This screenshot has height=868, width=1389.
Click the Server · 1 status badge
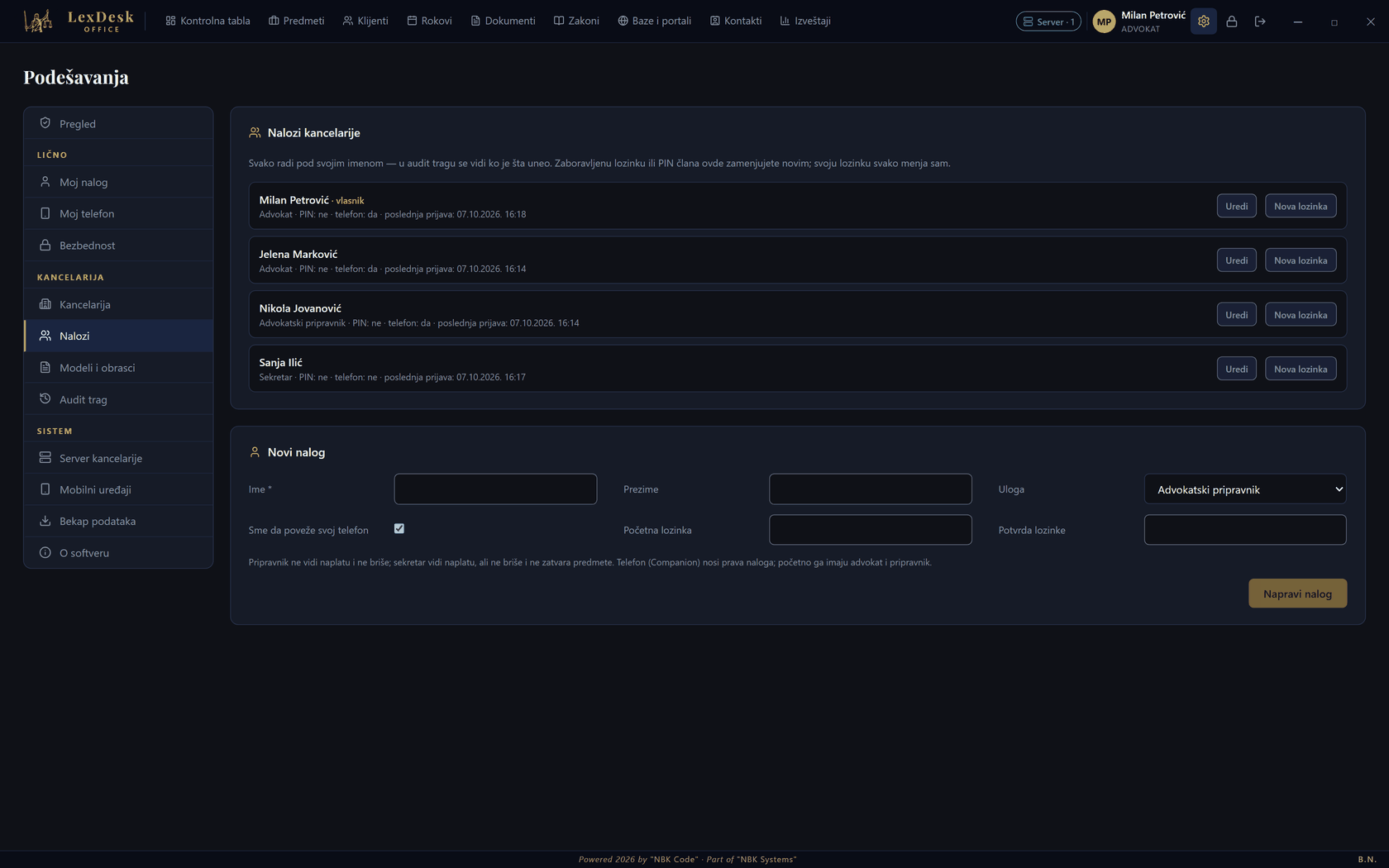[1048, 21]
